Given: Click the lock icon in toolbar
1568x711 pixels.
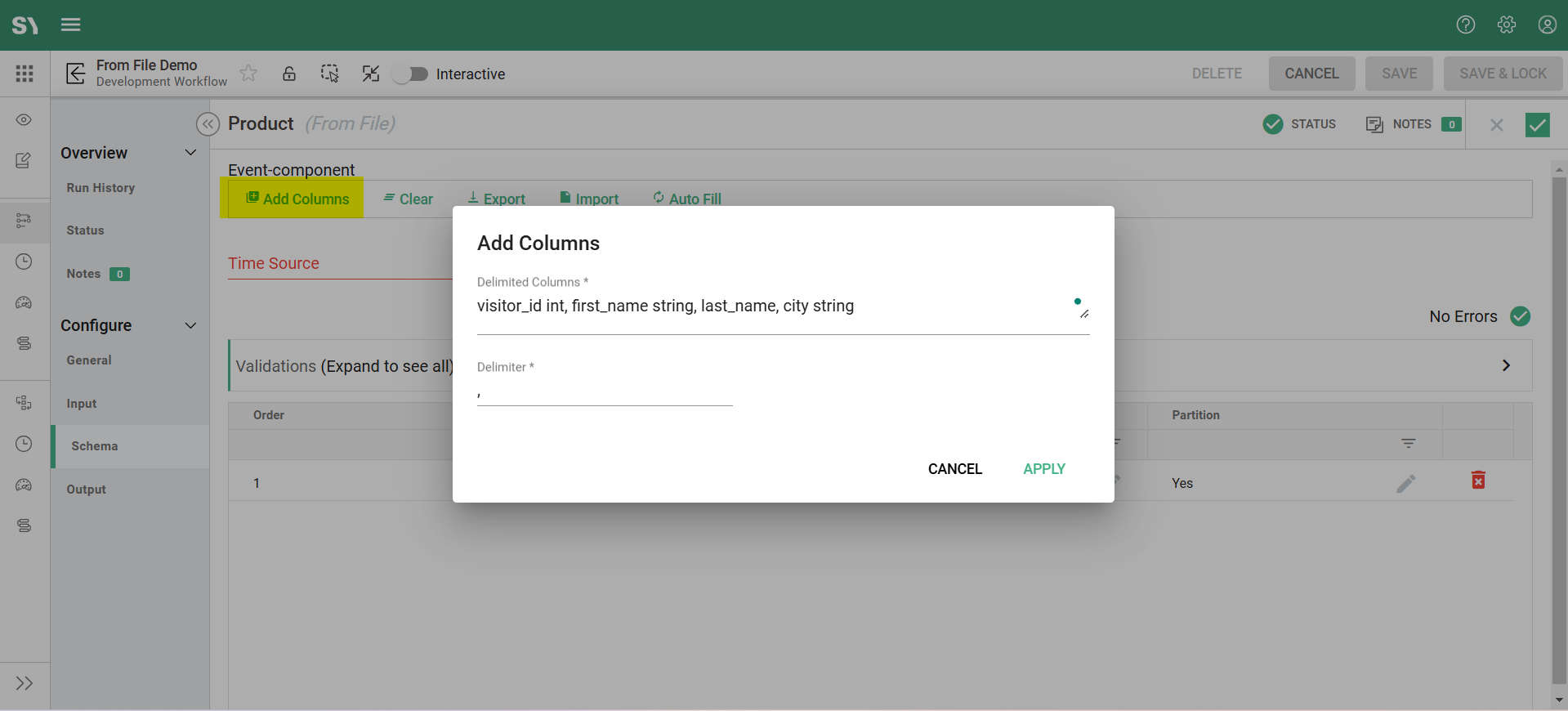Looking at the screenshot, I should 289,74.
